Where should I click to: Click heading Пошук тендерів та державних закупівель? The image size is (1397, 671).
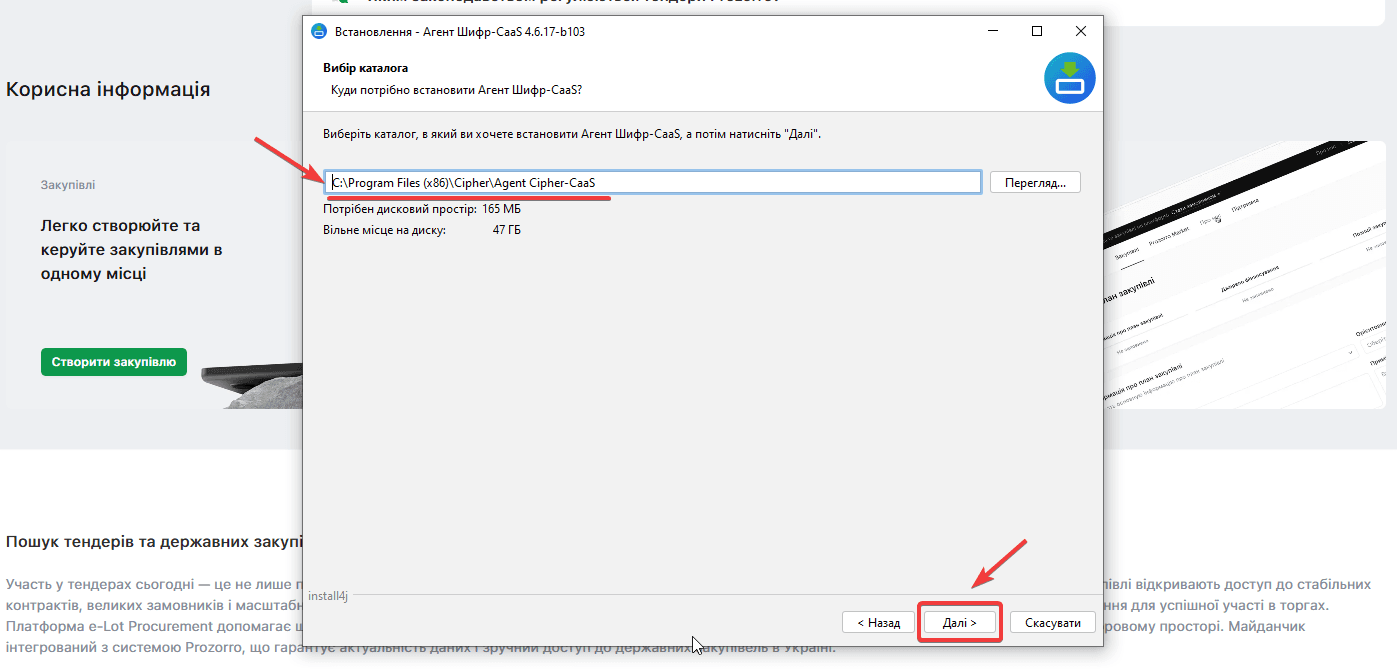coord(153,541)
